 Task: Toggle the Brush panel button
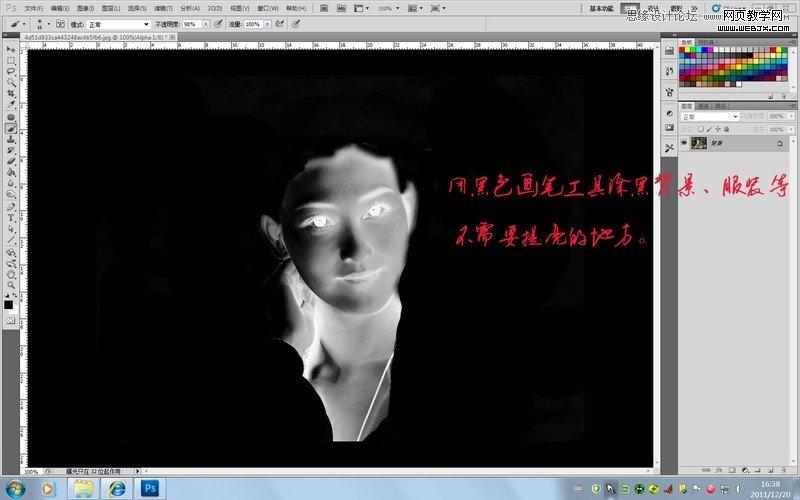(60, 24)
